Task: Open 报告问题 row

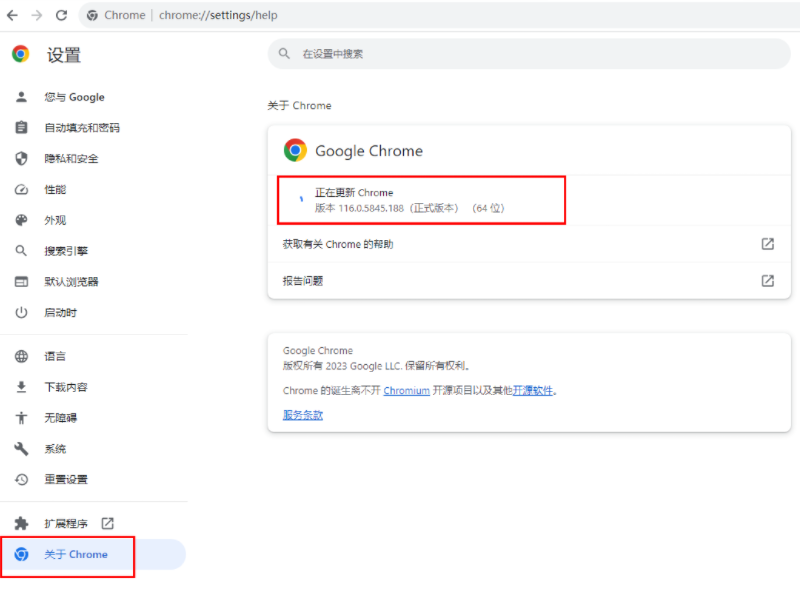Action: click(529, 281)
